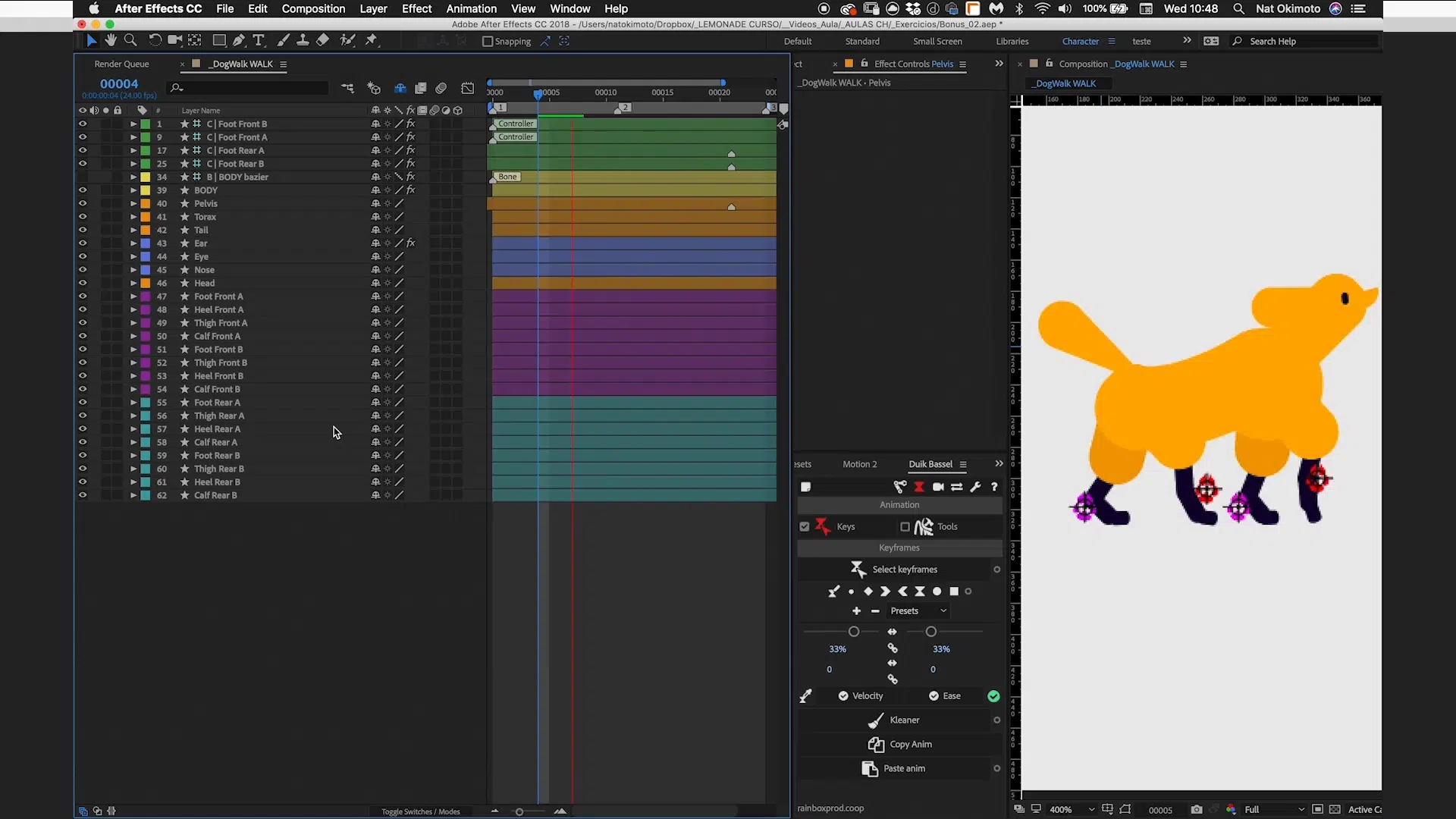
Task: Click the Kleaner brush icon
Action: point(876,720)
